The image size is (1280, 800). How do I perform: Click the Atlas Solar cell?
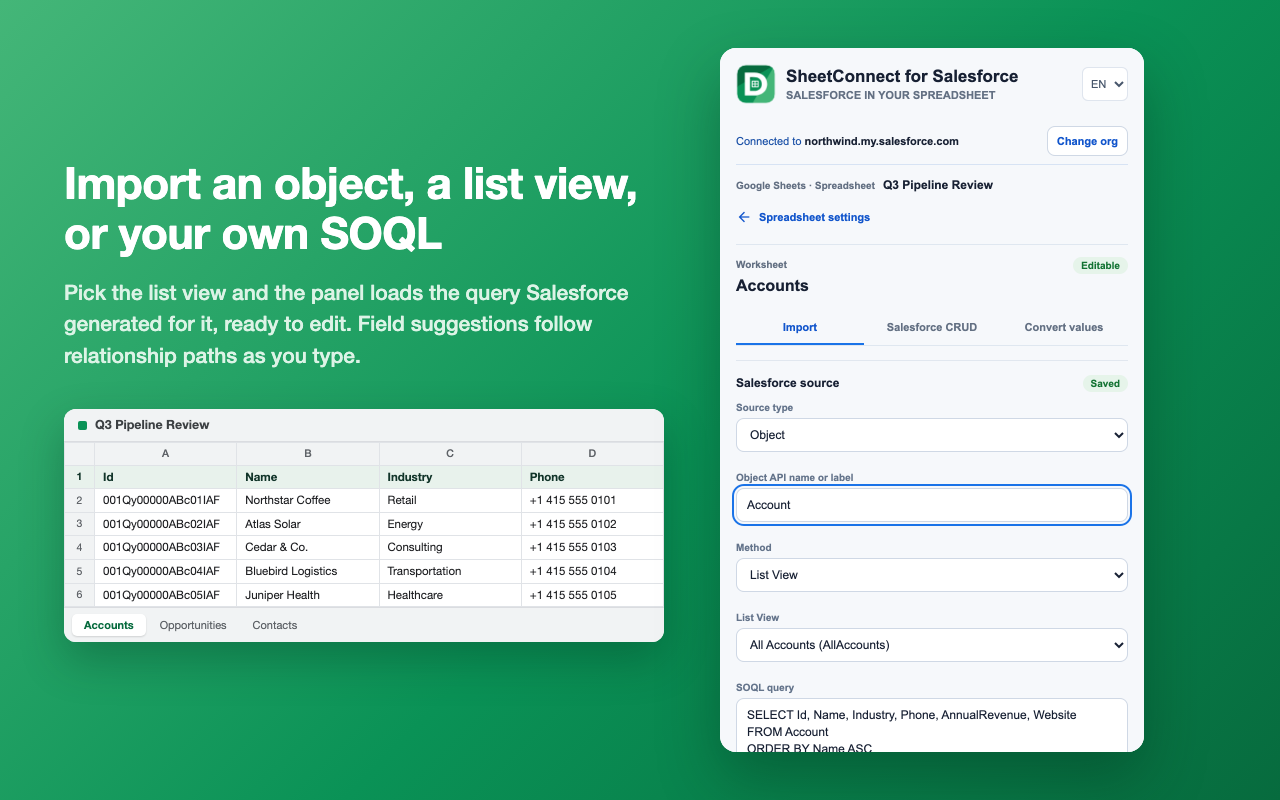click(308, 524)
